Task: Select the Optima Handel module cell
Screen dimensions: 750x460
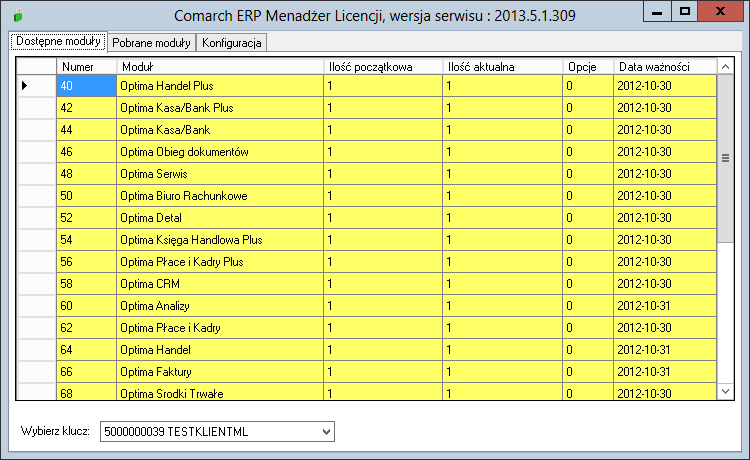Action: coord(220,350)
